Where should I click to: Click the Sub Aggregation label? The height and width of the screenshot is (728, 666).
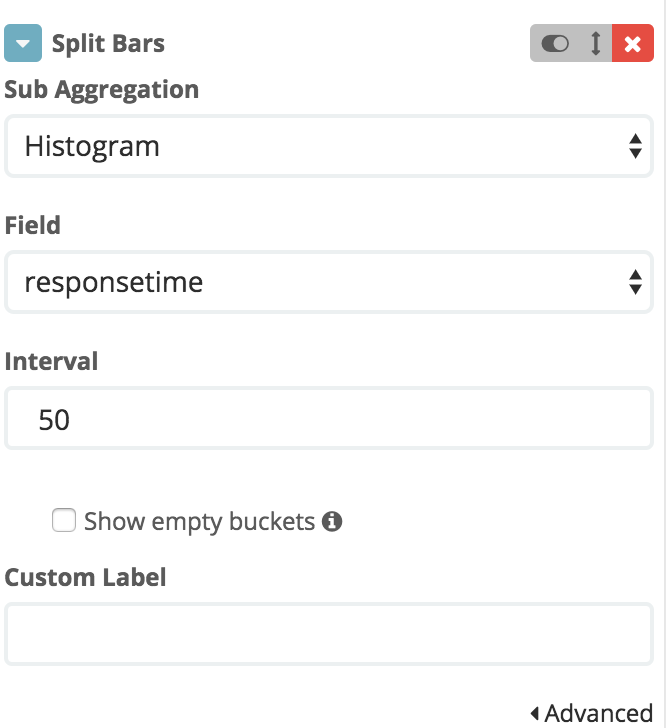tap(102, 90)
